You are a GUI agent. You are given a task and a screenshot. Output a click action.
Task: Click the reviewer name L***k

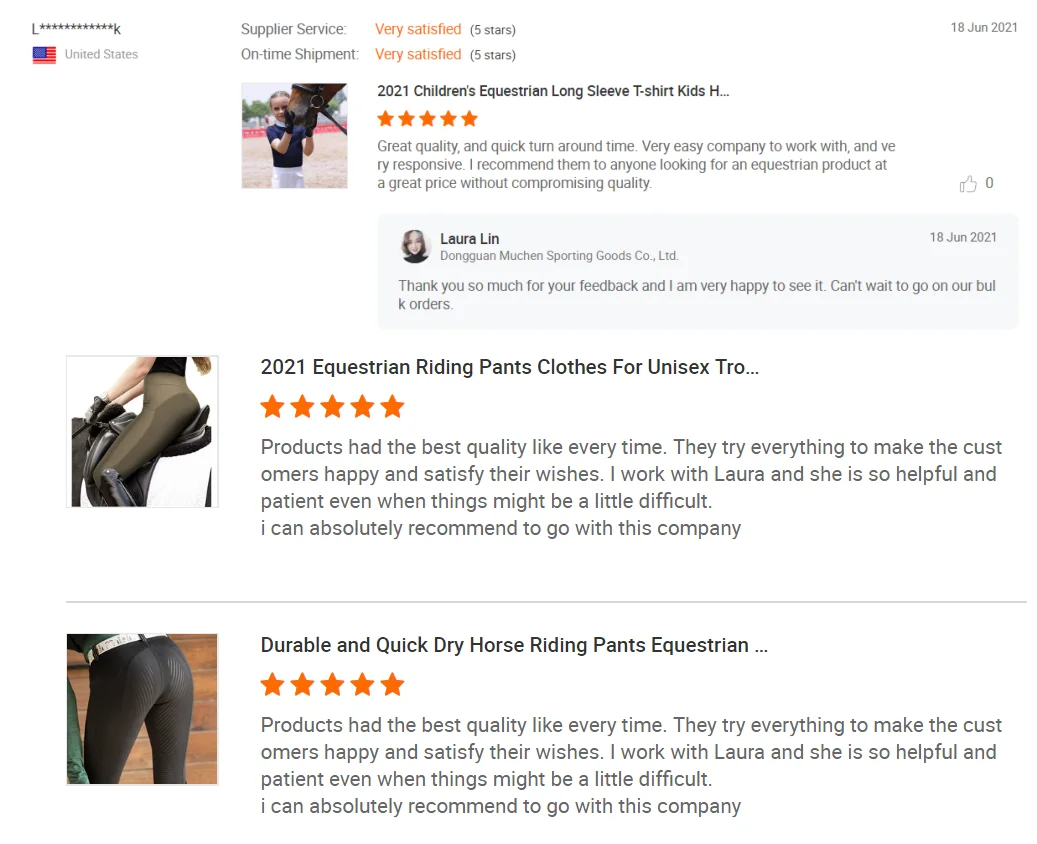pyautogui.click(x=76, y=28)
